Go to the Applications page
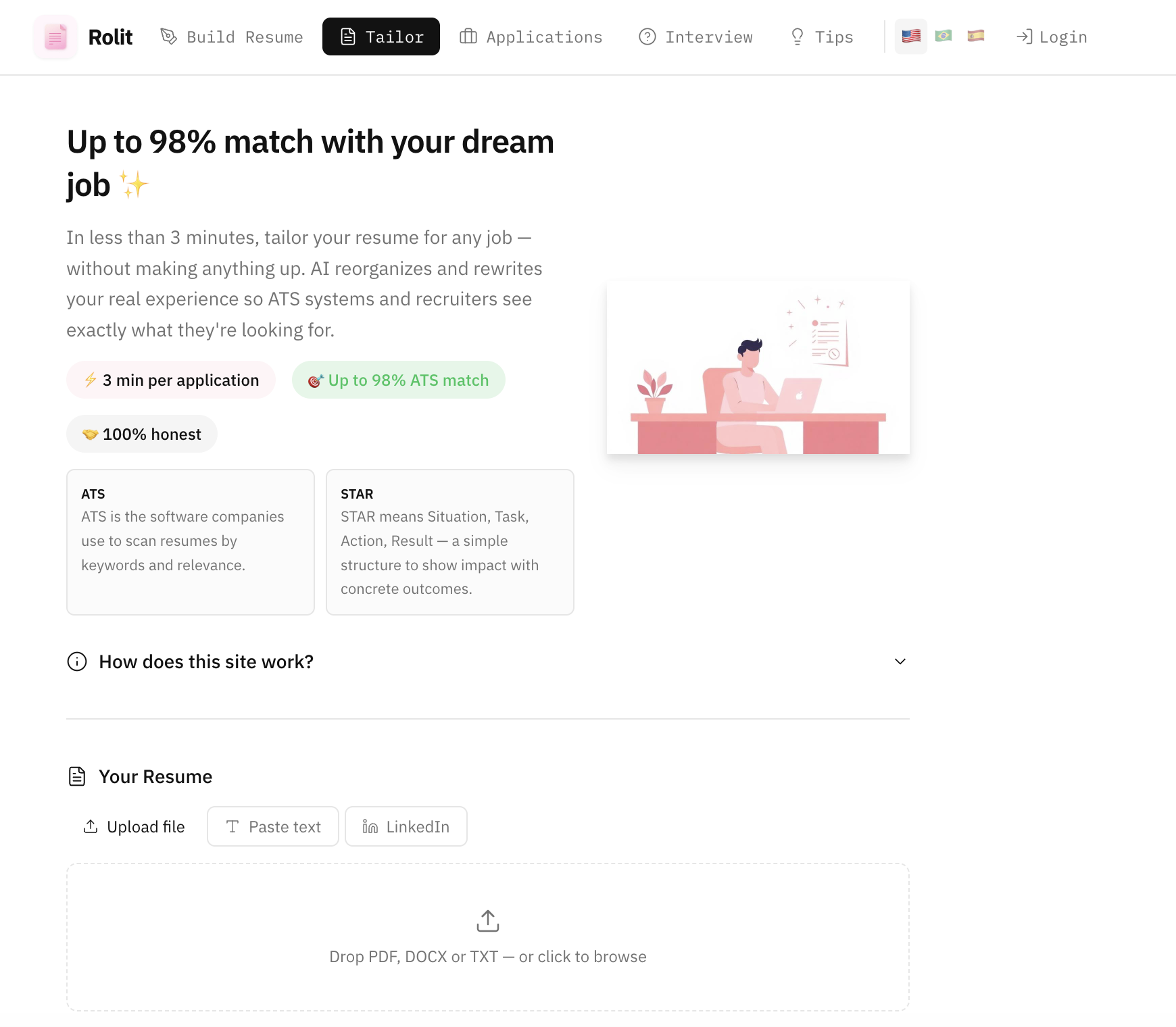The width and height of the screenshot is (1176, 1027). (x=531, y=37)
